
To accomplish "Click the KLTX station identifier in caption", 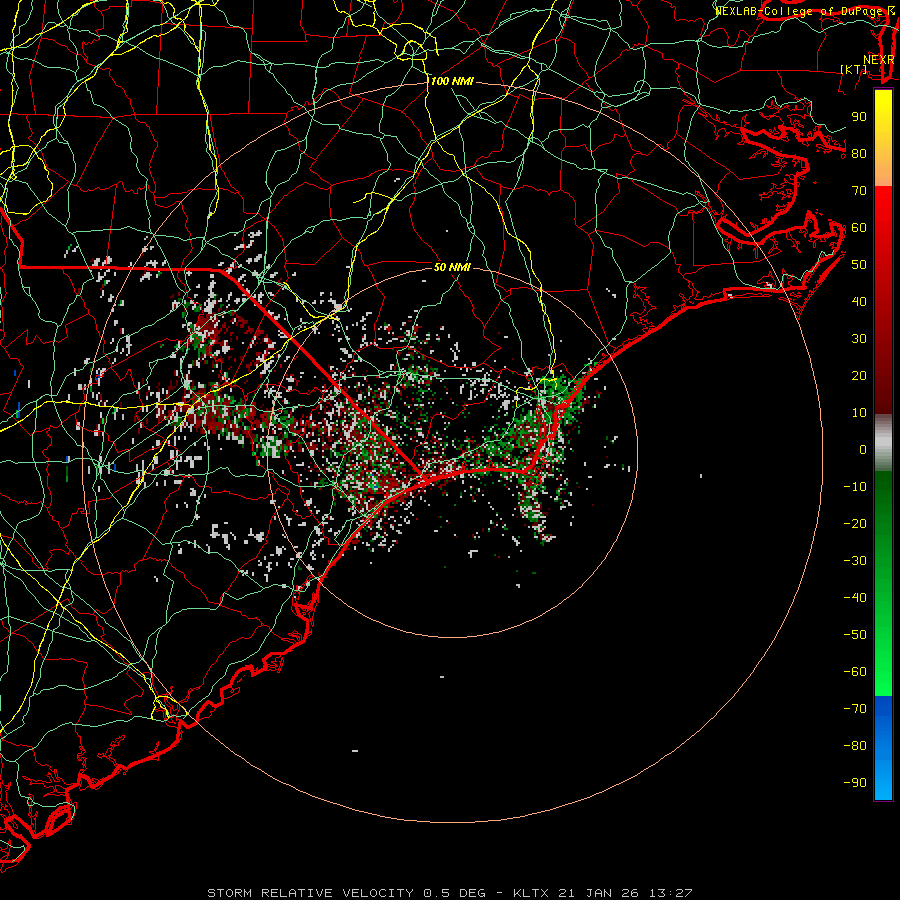I will pyautogui.click(x=530, y=893).
